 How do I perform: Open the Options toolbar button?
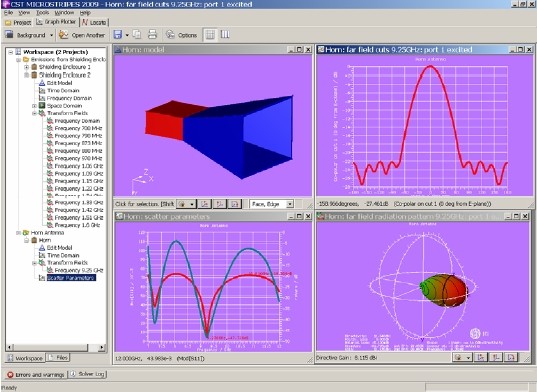tap(182, 35)
